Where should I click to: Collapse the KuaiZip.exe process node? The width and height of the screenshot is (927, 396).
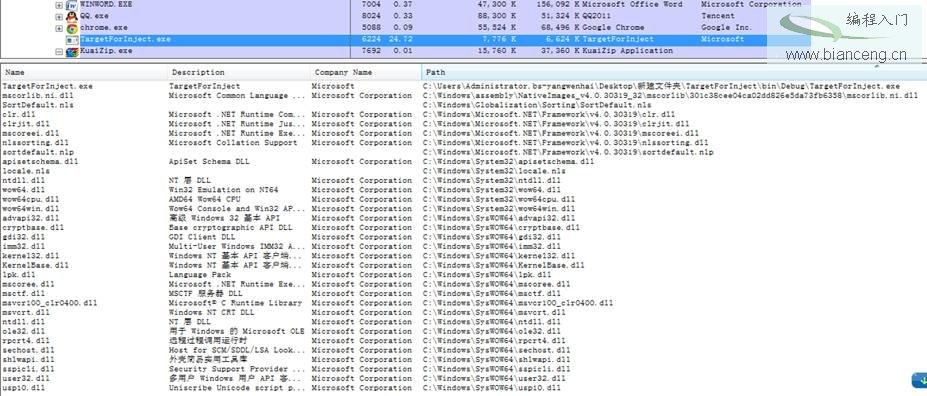coord(59,51)
